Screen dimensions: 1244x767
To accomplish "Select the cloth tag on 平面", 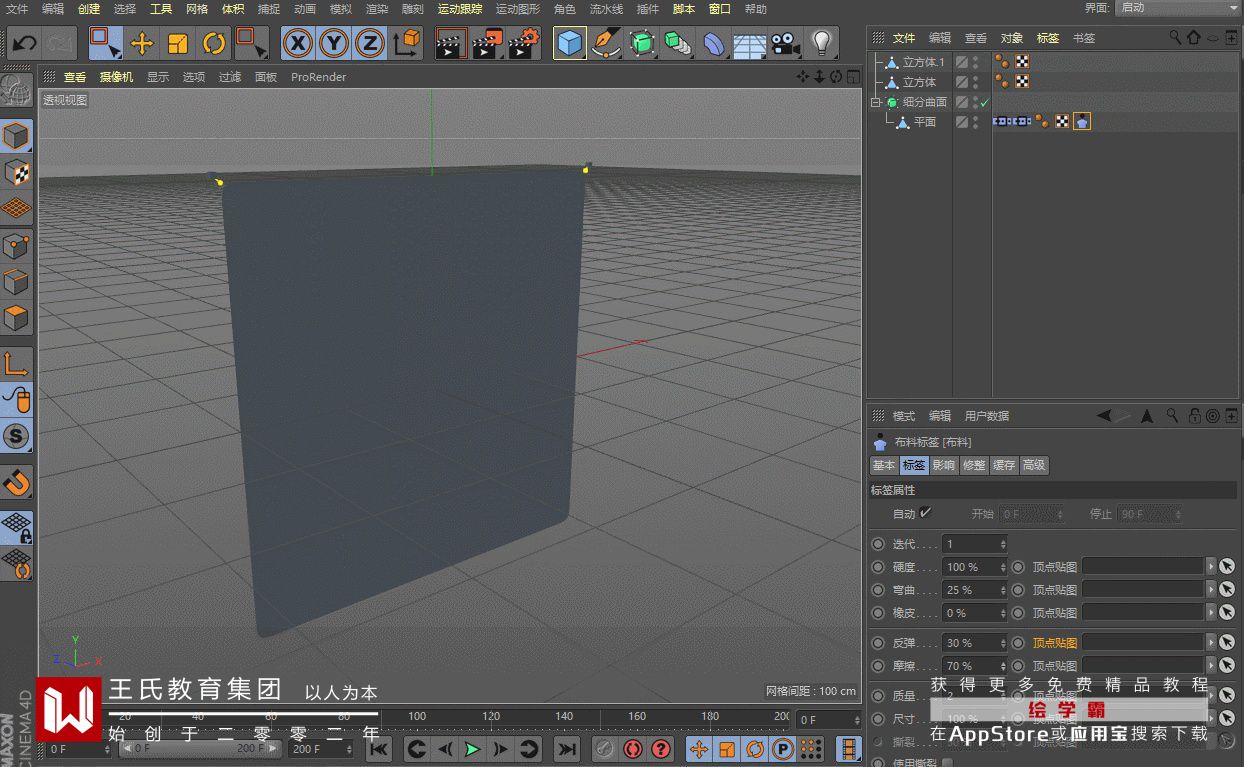I will [x=1082, y=122].
